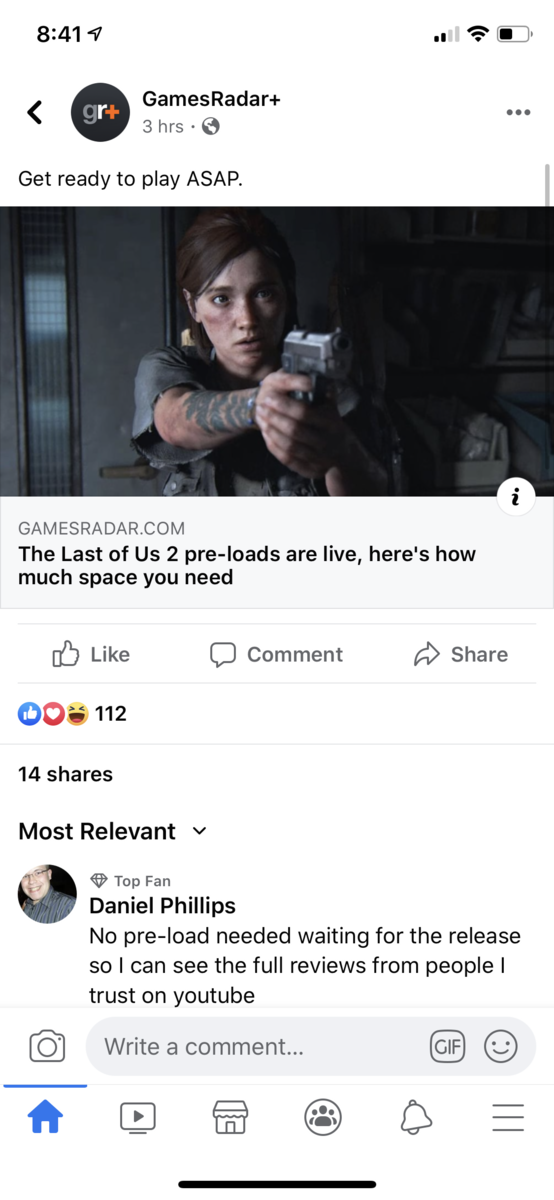Tap the Share button

461,654
